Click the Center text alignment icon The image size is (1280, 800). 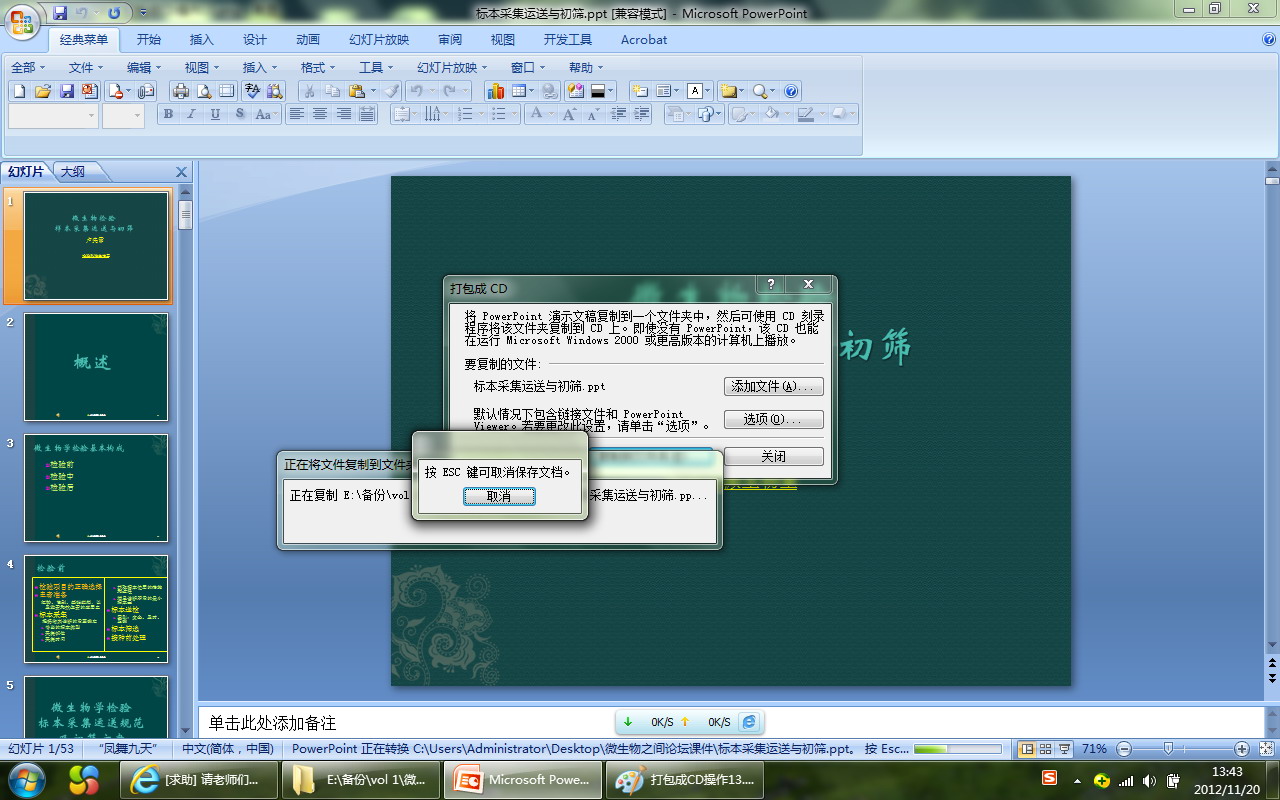pos(320,115)
